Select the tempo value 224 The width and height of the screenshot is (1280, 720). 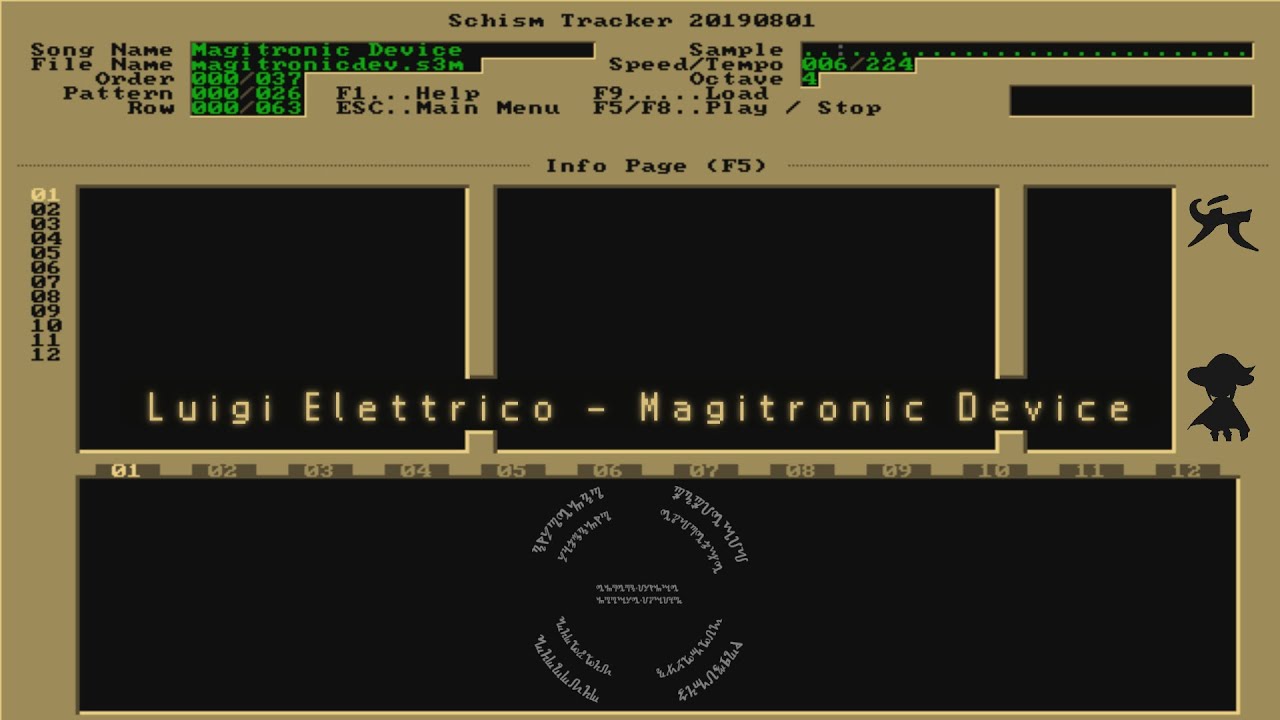click(x=889, y=65)
